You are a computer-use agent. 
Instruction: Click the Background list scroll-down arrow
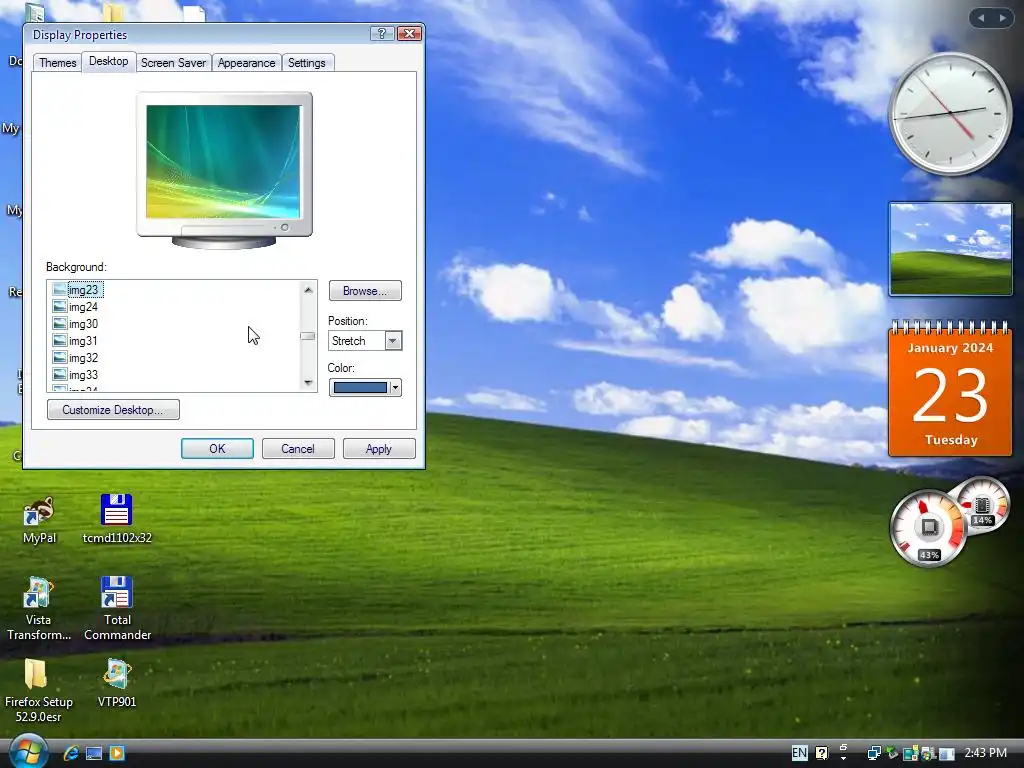[x=308, y=383]
